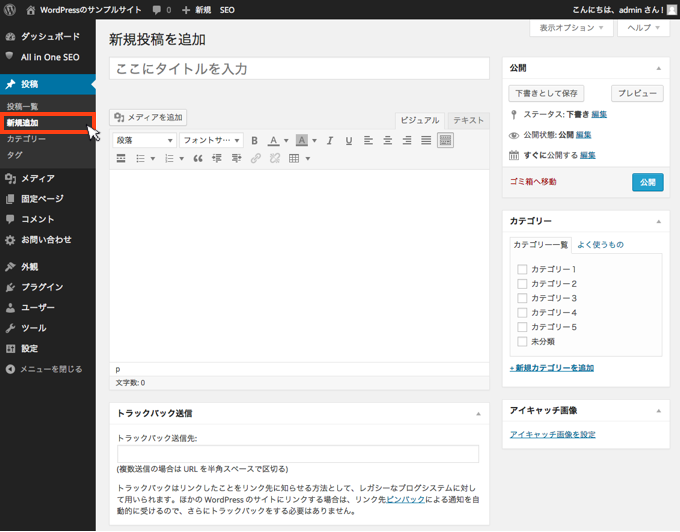The height and width of the screenshot is (532, 680).
Task: Click numbered list icon
Action: click(169, 159)
